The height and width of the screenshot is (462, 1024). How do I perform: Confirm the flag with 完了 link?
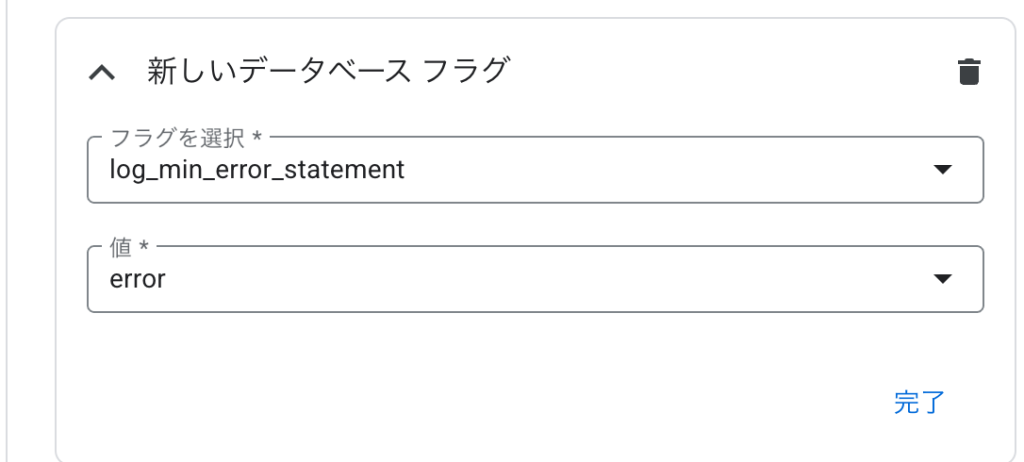(x=920, y=403)
